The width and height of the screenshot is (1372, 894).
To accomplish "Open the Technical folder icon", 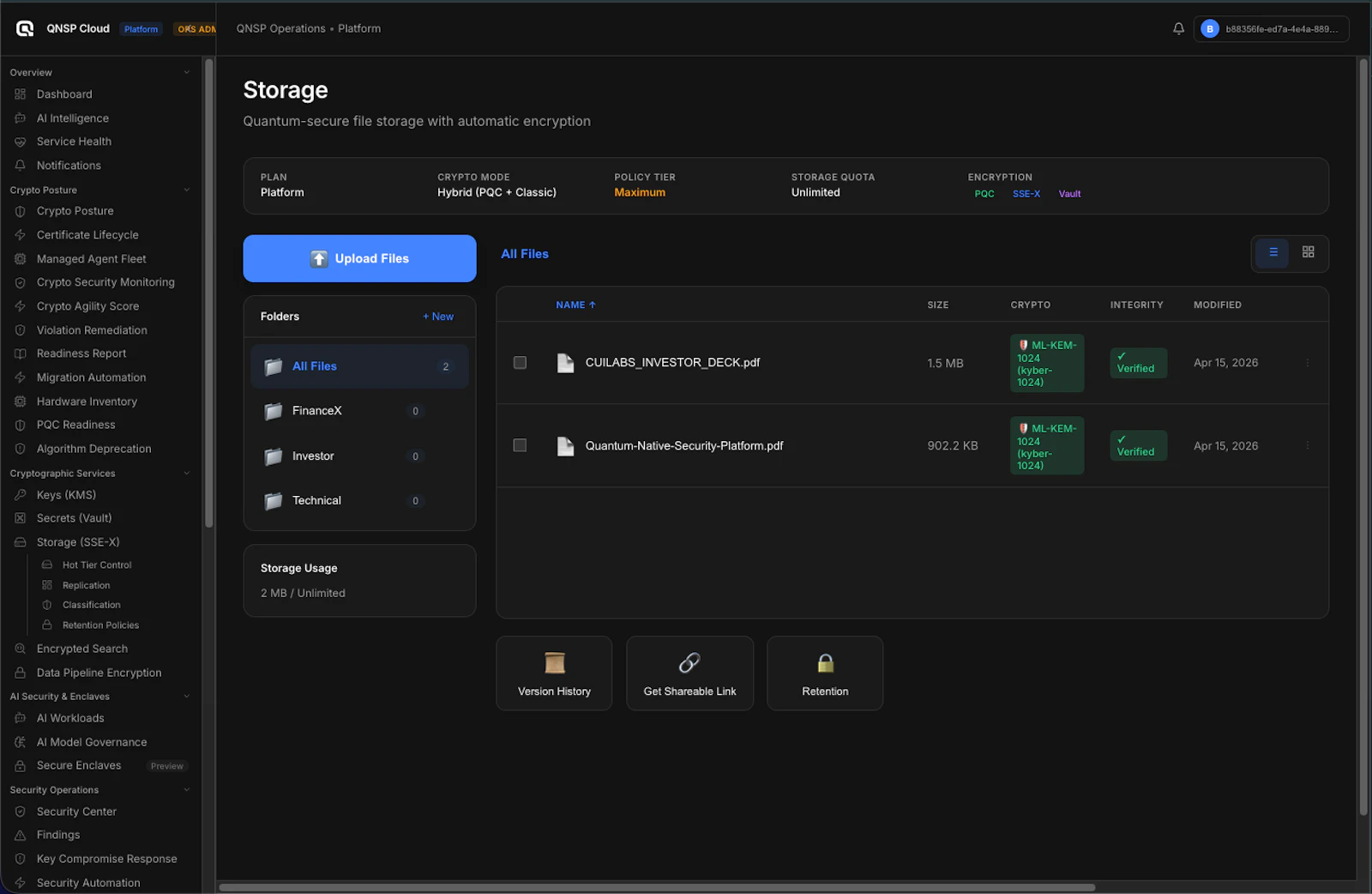I will [x=273, y=501].
